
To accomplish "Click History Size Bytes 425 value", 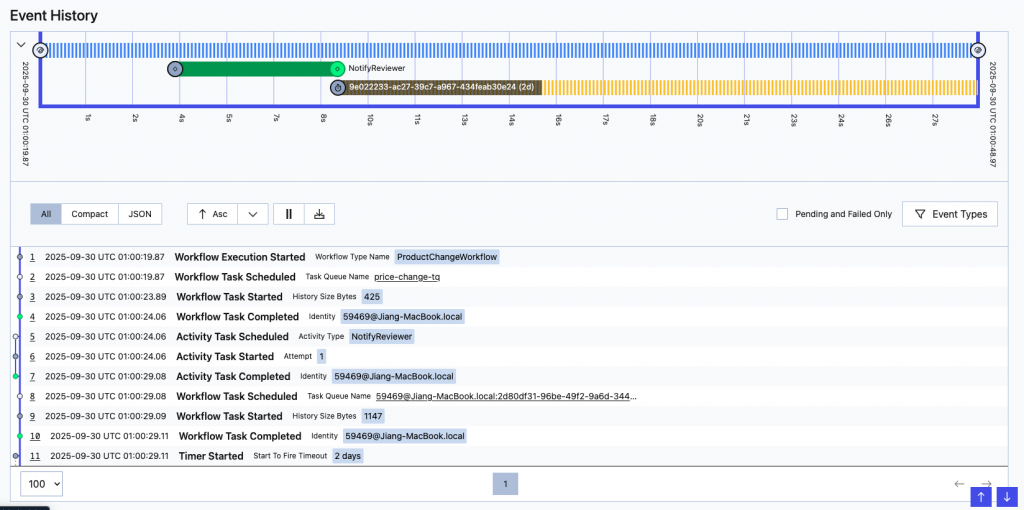I will 372,296.
